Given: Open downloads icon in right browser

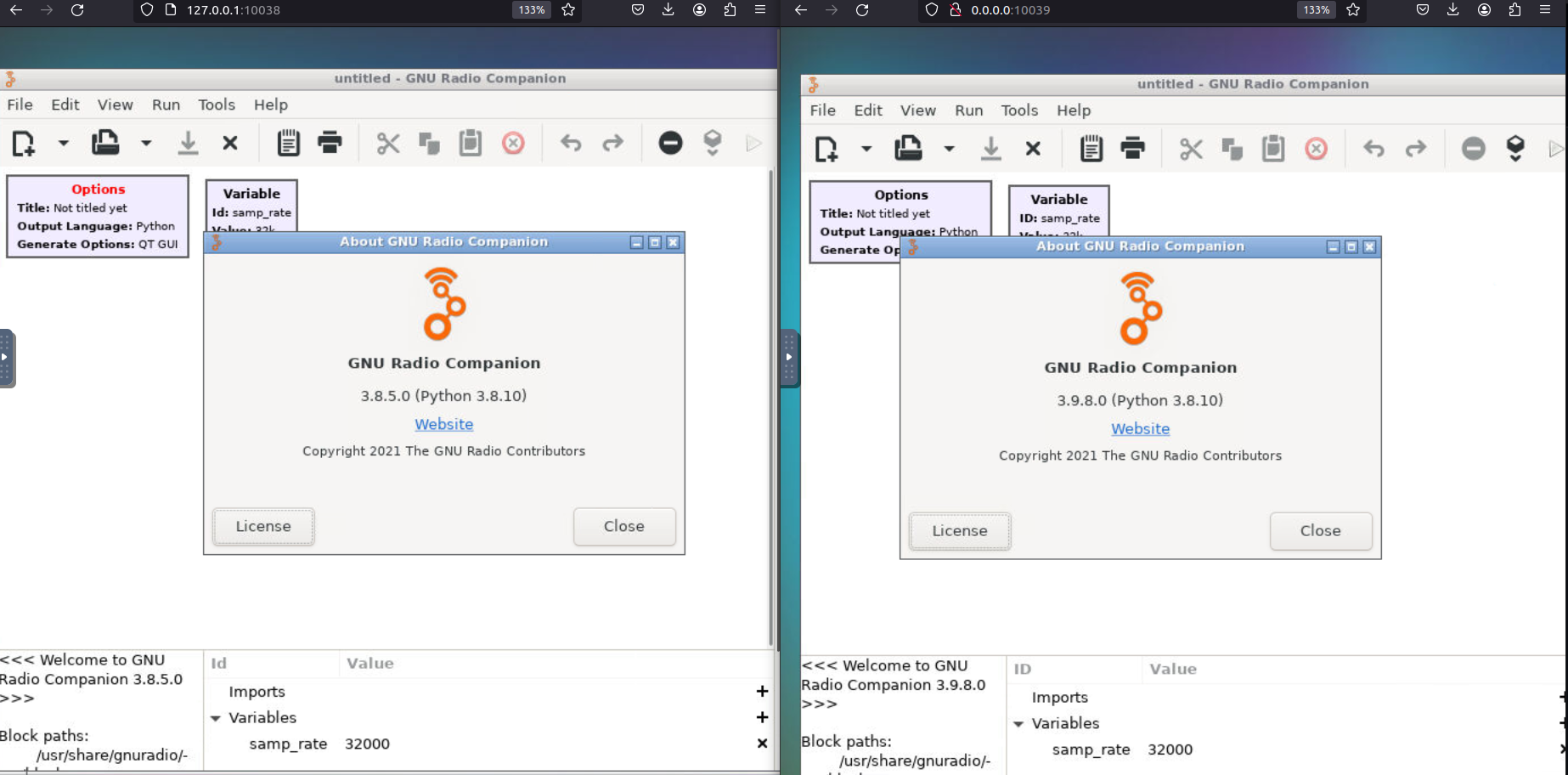Looking at the screenshot, I should (1452, 10).
